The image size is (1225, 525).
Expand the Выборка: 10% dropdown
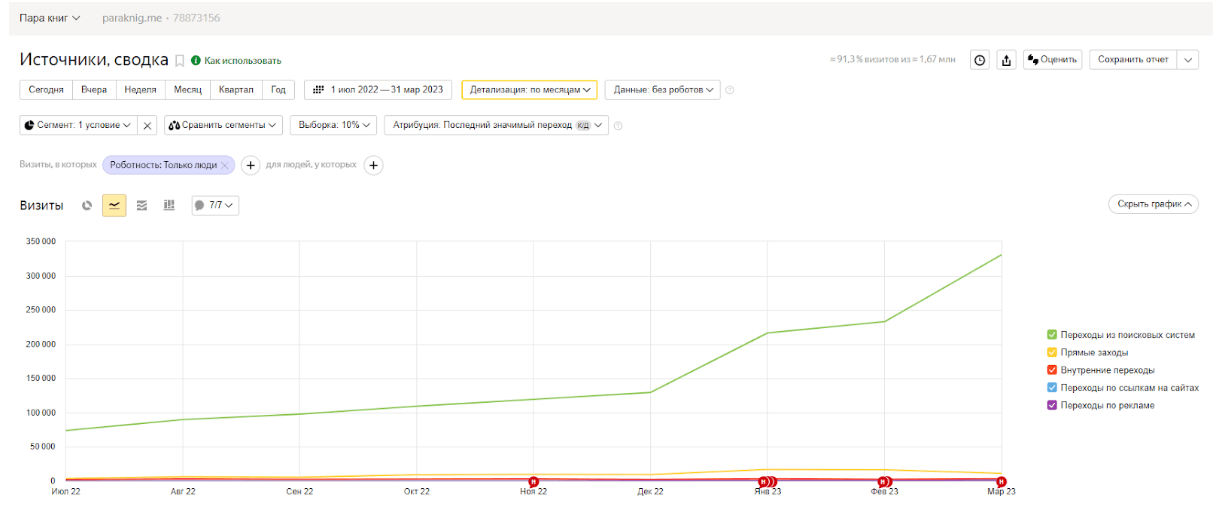point(333,125)
